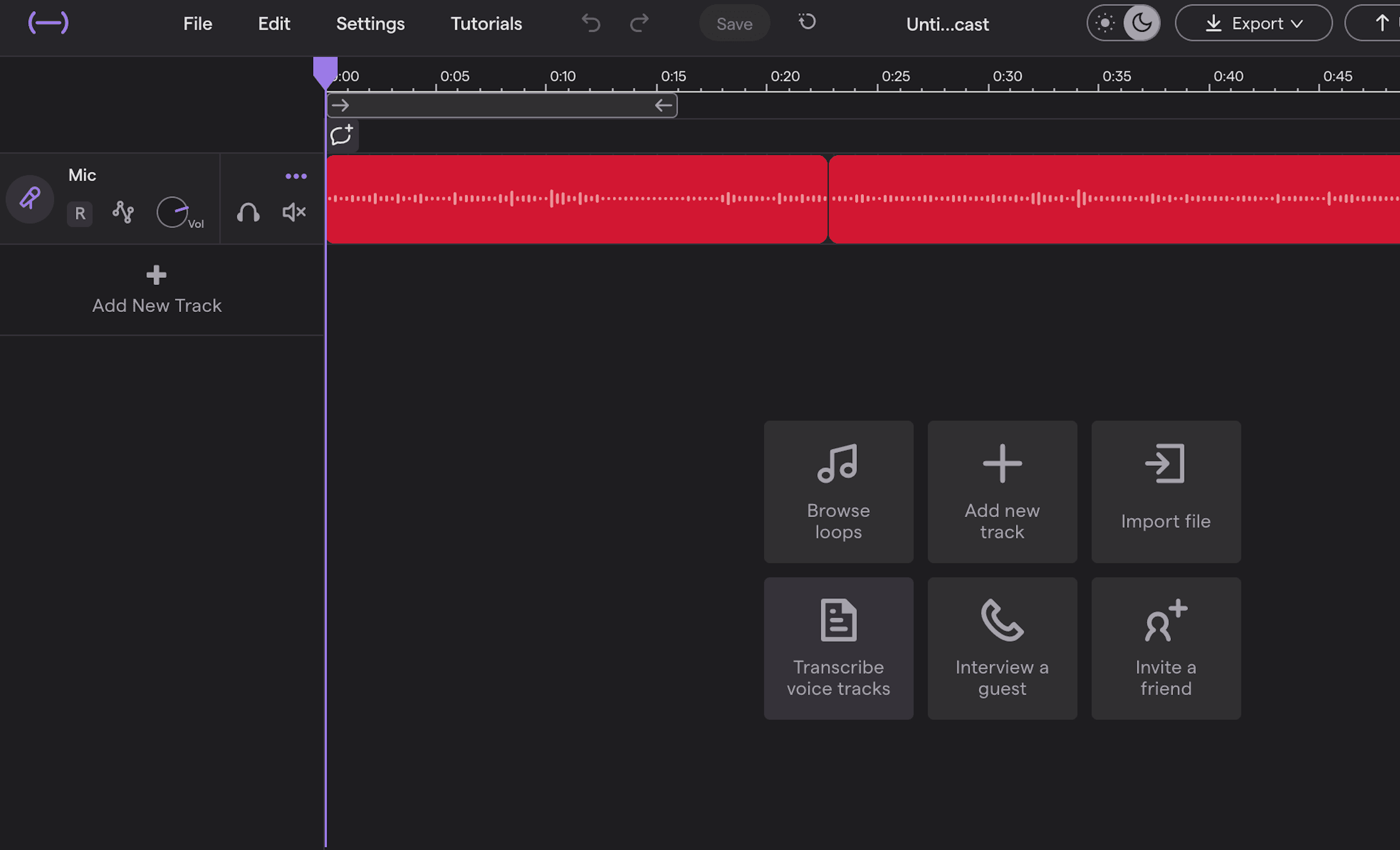Click the Import file tile
Viewport: 1400px width, 850px height.
click(x=1165, y=491)
